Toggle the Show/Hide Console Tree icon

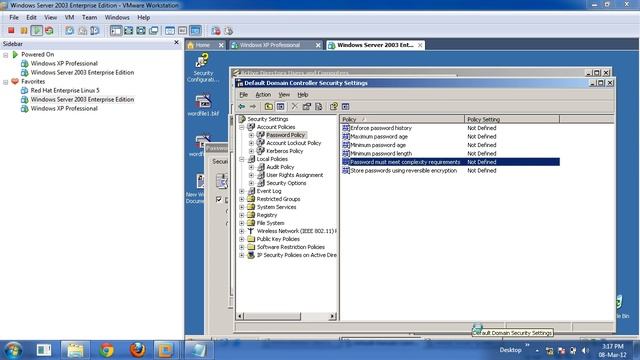280,107
